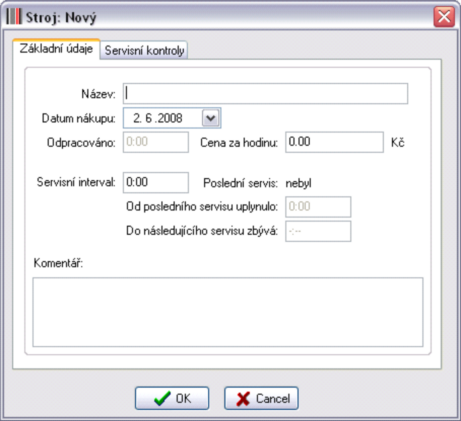461x421 pixels.
Task: Select the year 2008 in date field
Action: tap(170, 118)
